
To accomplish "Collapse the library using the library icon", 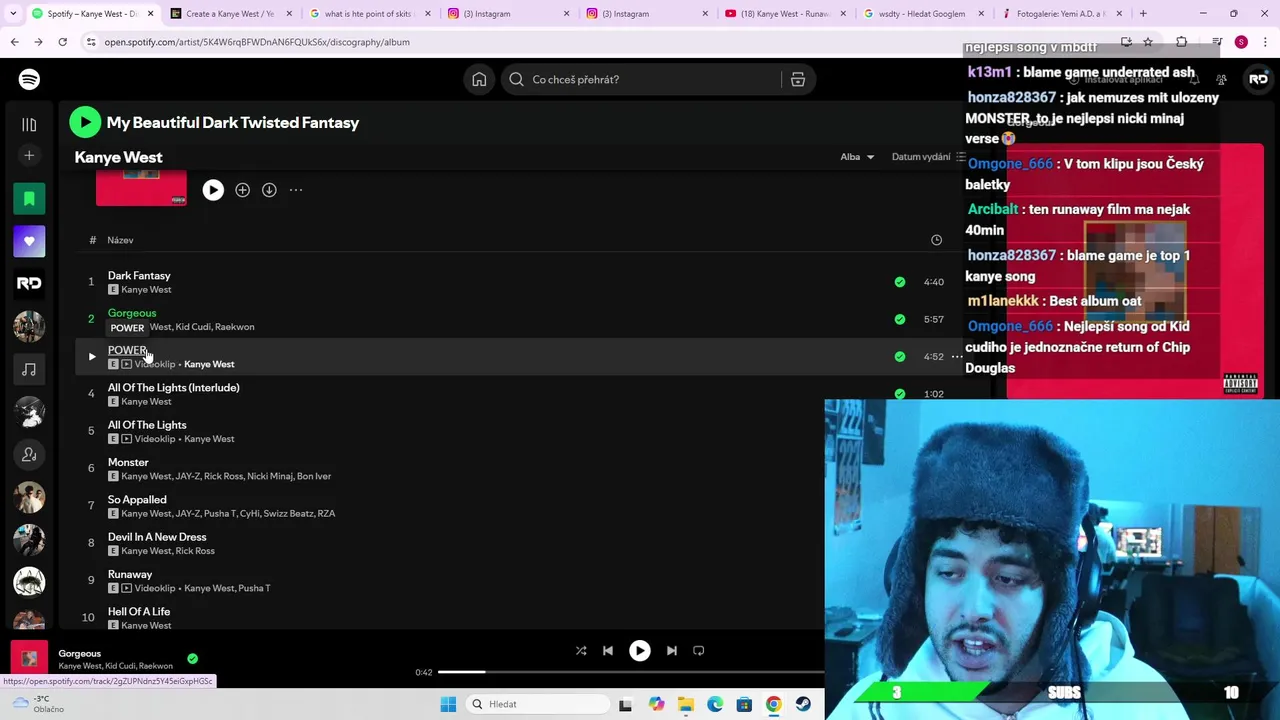I will tap(29, 125).
